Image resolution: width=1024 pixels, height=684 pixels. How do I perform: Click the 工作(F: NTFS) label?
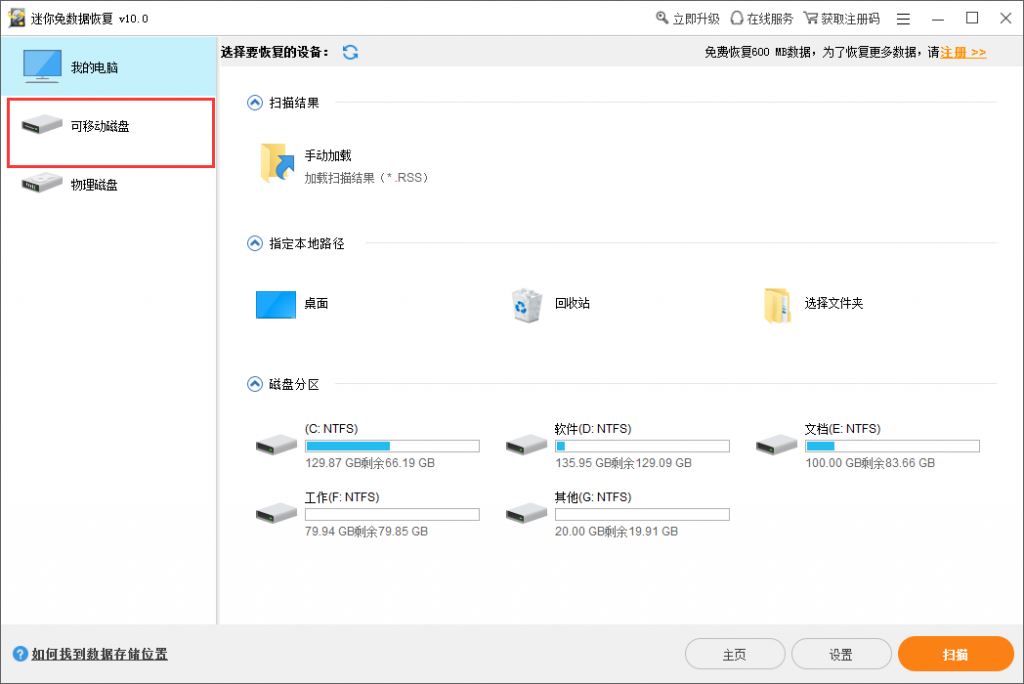pos(342,497)
